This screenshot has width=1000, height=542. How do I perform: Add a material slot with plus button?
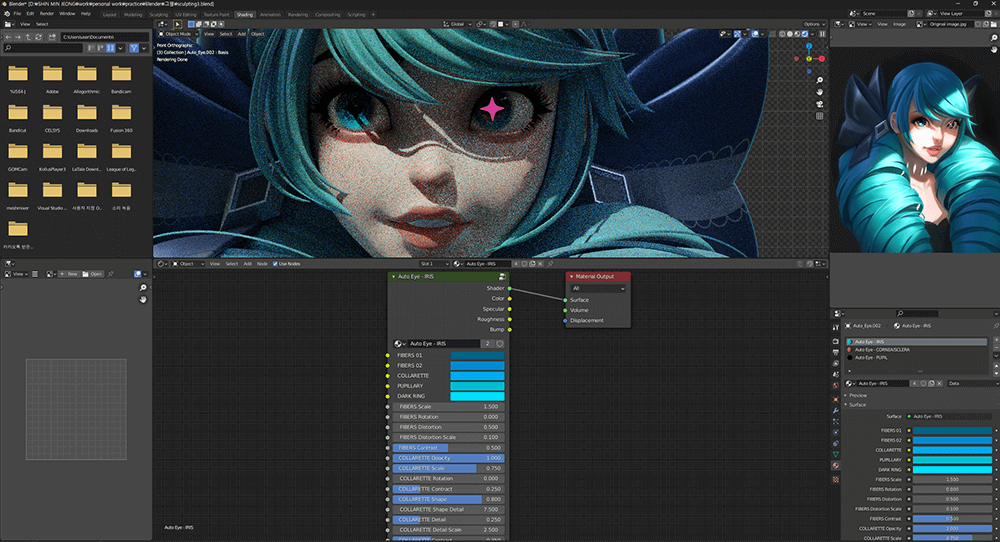pos(996,341)
